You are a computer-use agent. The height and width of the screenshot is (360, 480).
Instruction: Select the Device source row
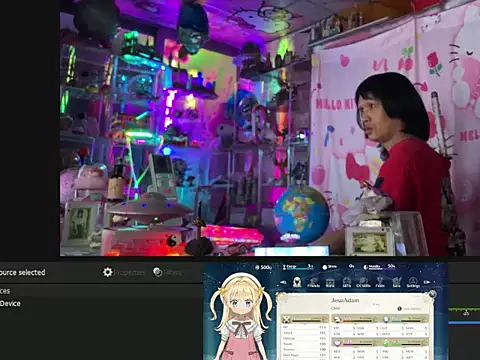100,303
